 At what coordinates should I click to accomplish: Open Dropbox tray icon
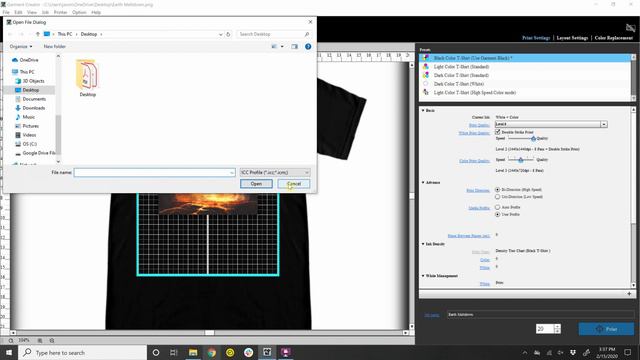coord(573,352)
